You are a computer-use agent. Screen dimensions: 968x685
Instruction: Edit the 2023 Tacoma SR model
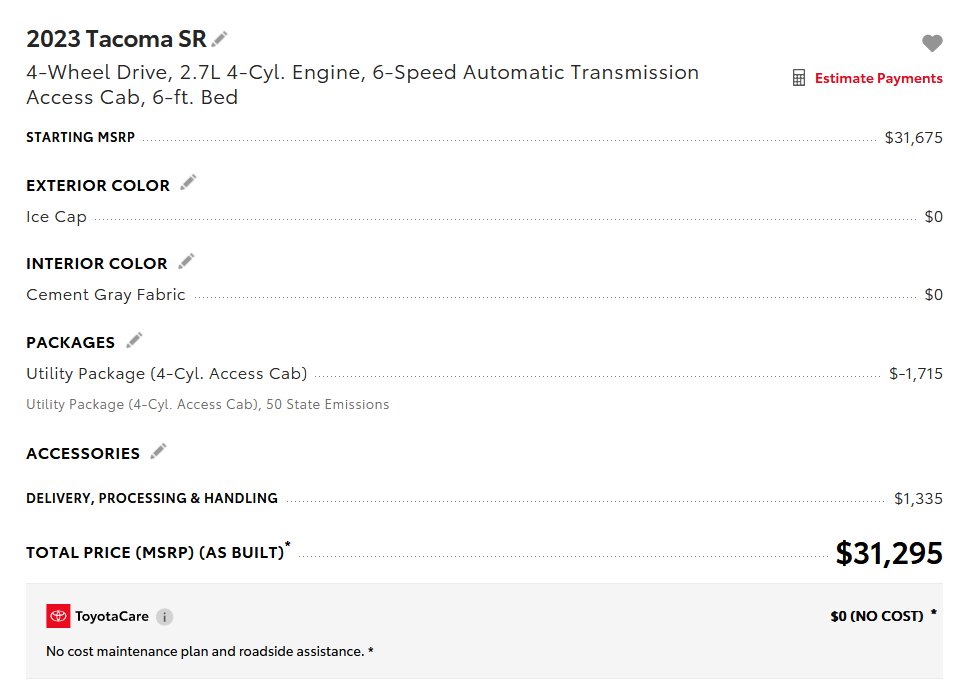click(x=220, y=39)
